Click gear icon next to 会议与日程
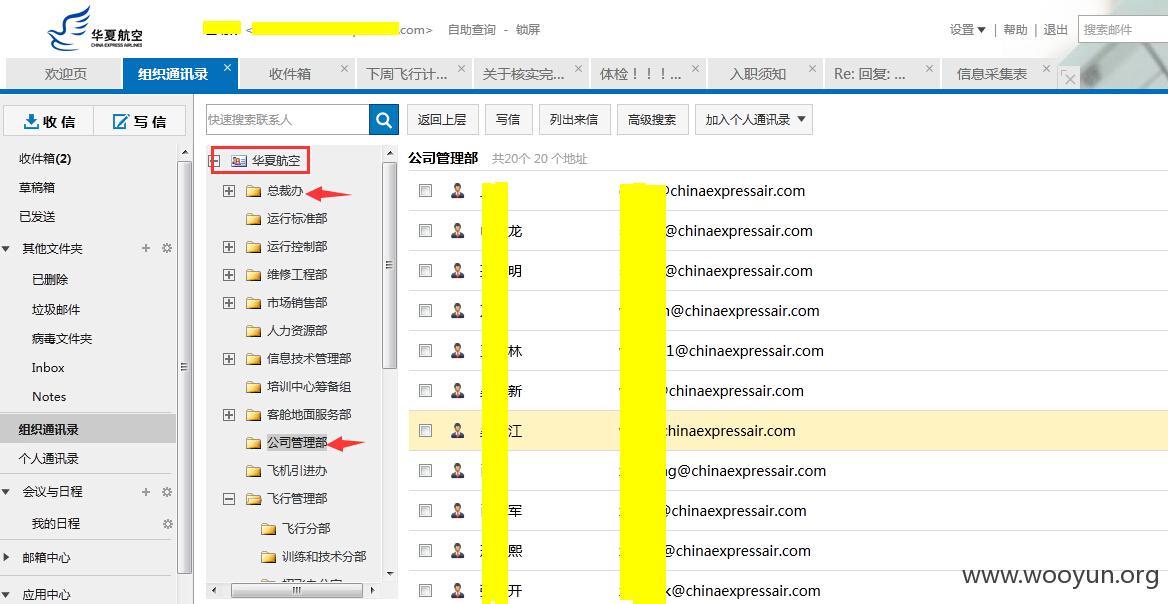Viewport: 1168px width, 604px height. [167, 492]
